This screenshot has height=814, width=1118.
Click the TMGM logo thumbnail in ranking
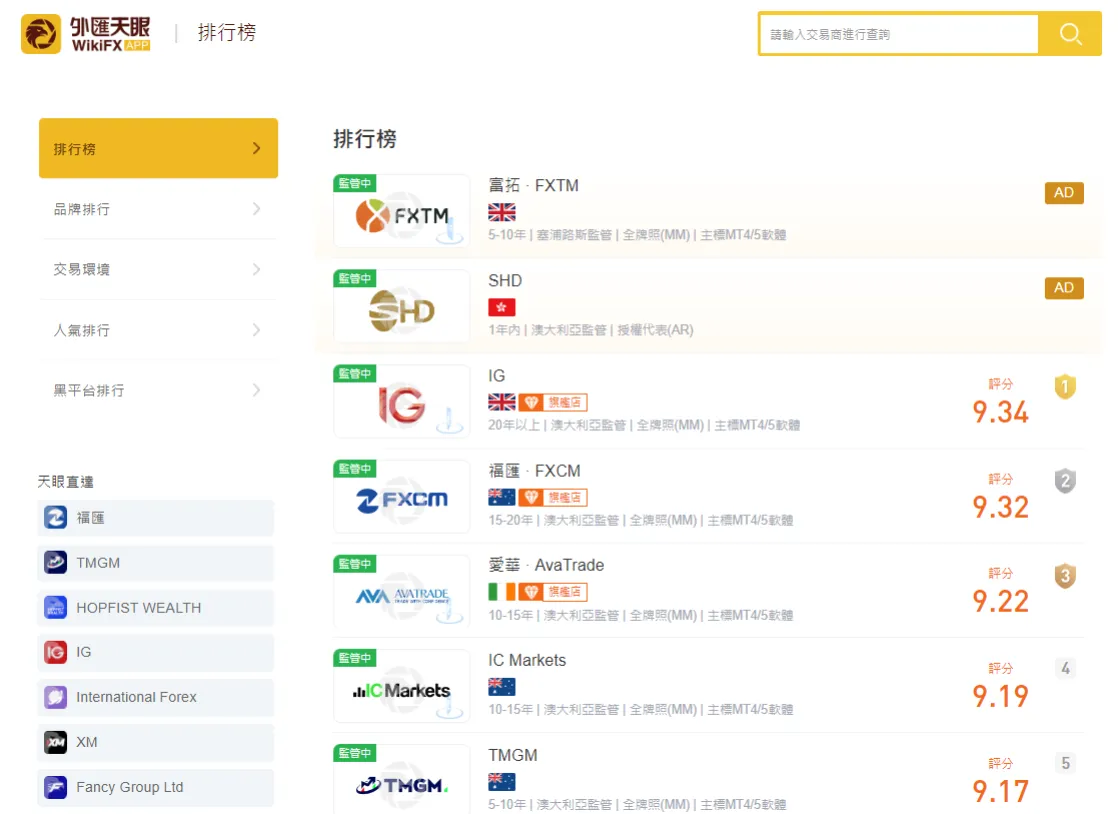pos(401,780)
